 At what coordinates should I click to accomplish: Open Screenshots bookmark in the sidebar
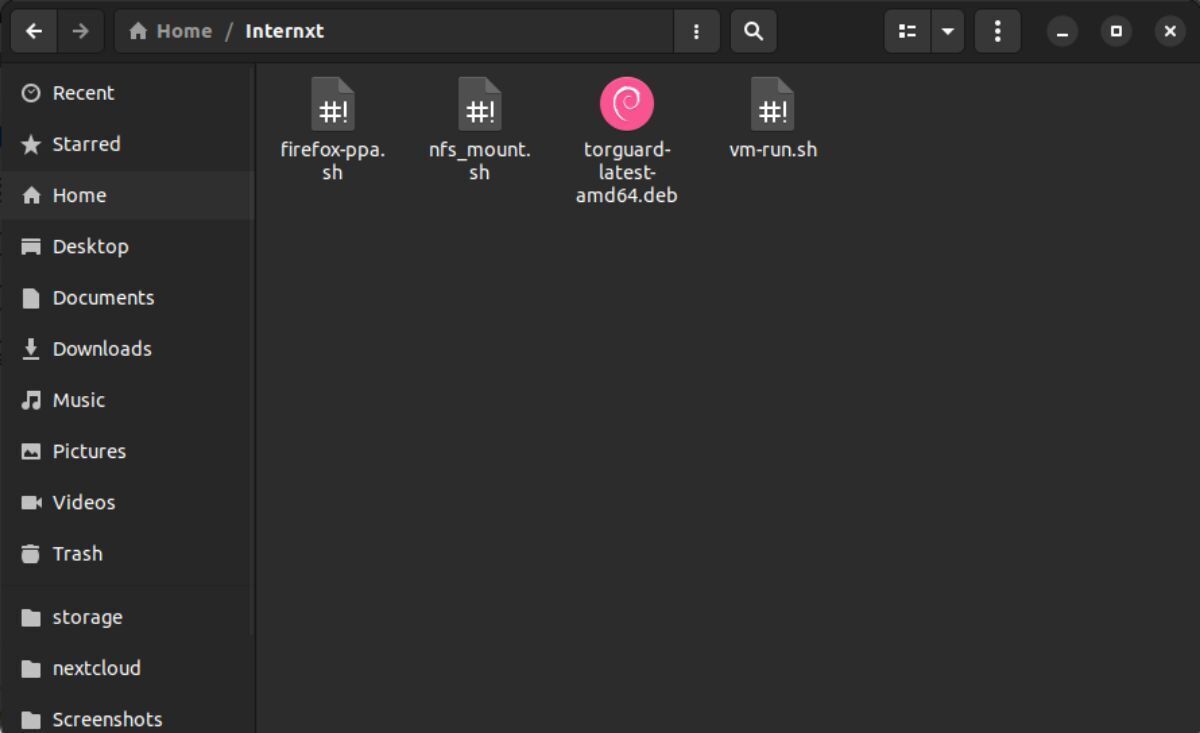pyautogui.click(x=127, y=718)
